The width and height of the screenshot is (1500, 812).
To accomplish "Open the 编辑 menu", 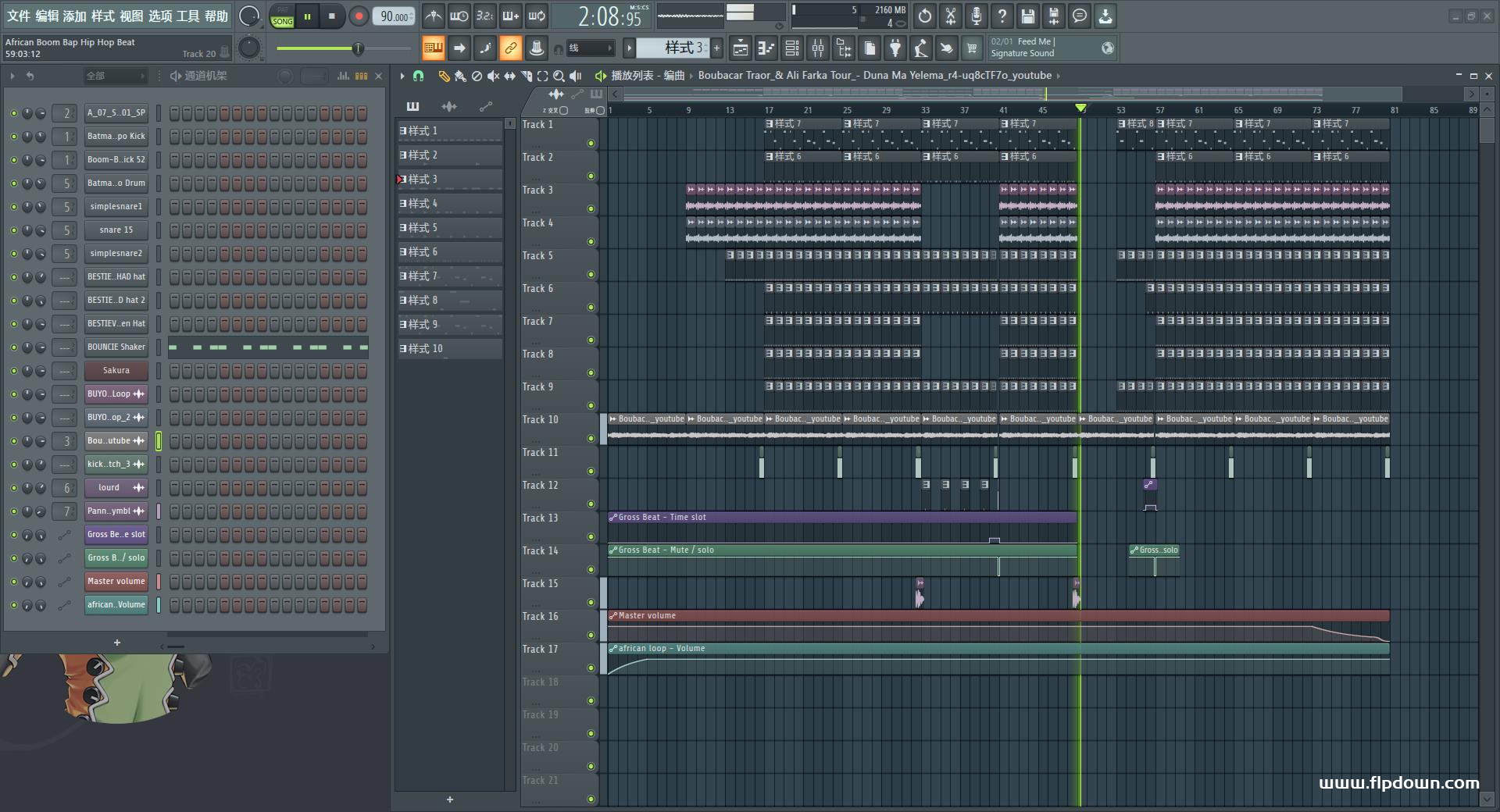I will point(47,16).
